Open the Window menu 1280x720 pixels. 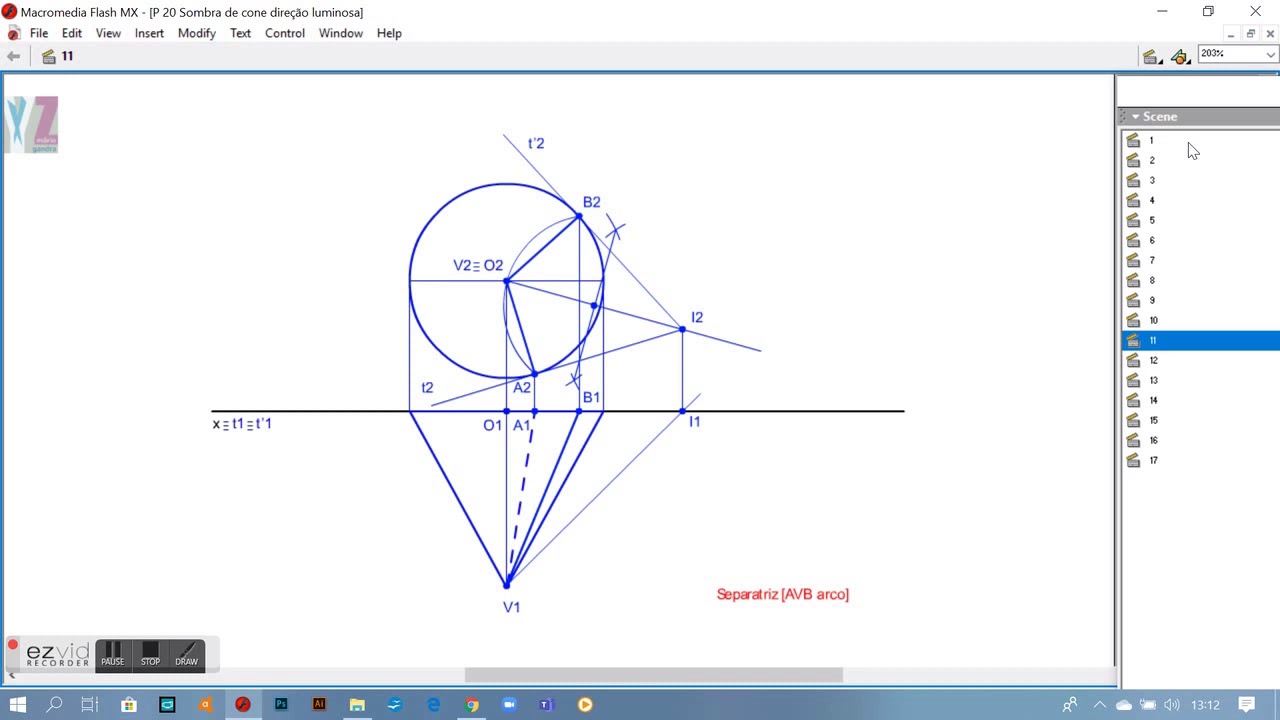340,33
